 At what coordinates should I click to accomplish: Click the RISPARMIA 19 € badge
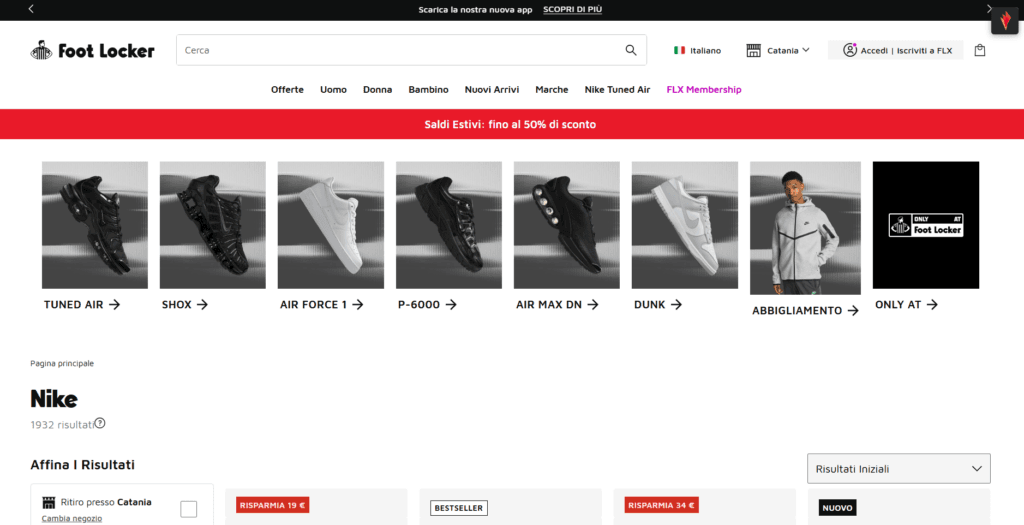point(272,505)
